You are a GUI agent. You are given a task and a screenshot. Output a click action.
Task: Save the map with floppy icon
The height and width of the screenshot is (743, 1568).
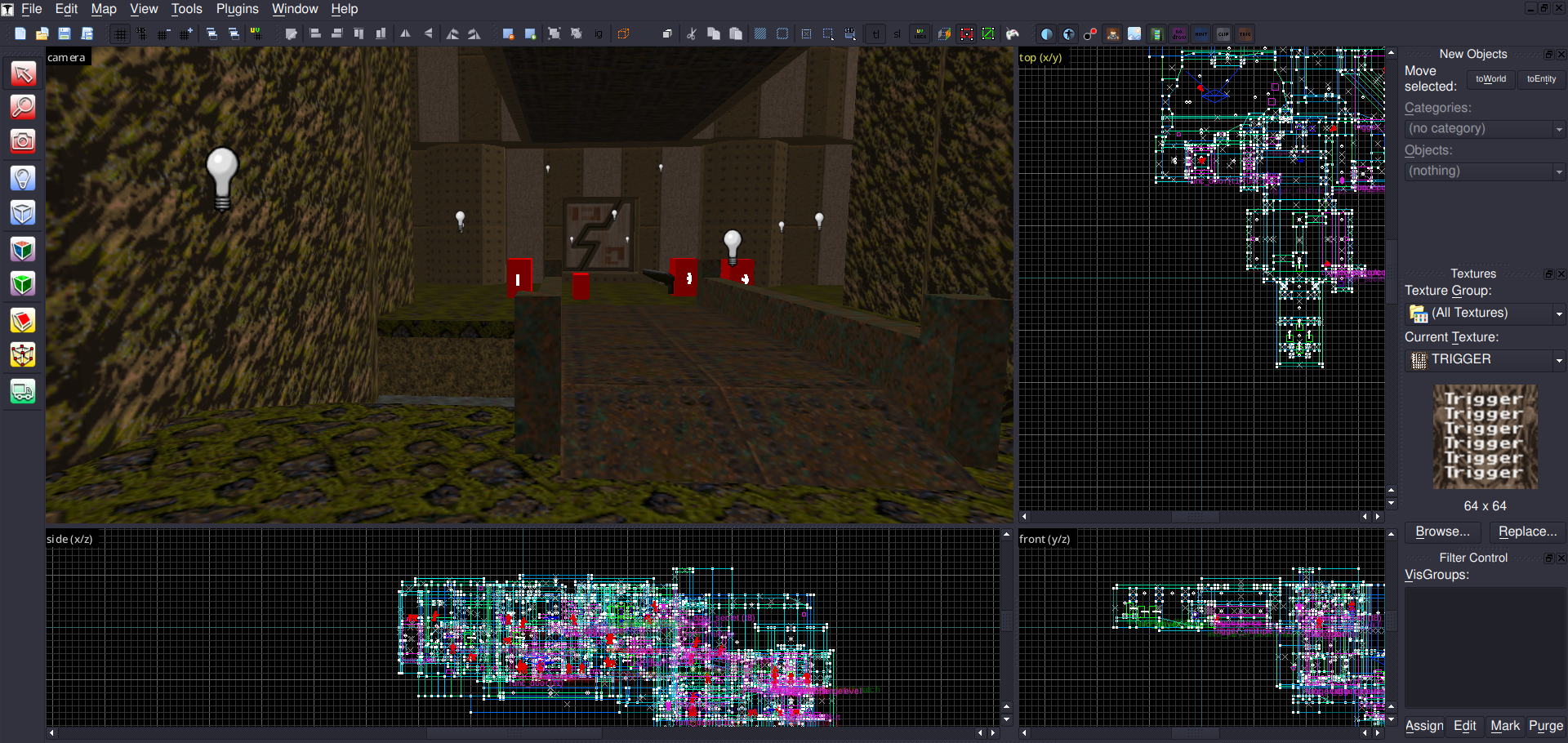(65, 34)
